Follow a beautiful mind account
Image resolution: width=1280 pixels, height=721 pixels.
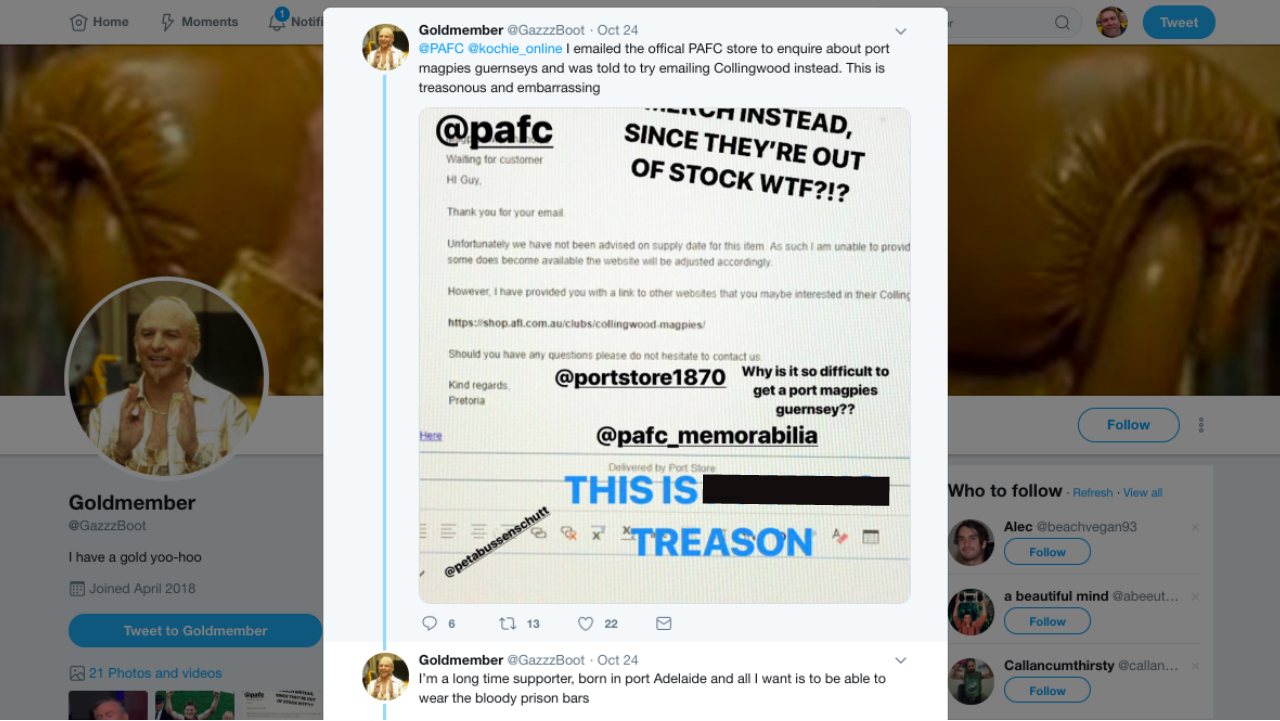(x=1047, y=621)
